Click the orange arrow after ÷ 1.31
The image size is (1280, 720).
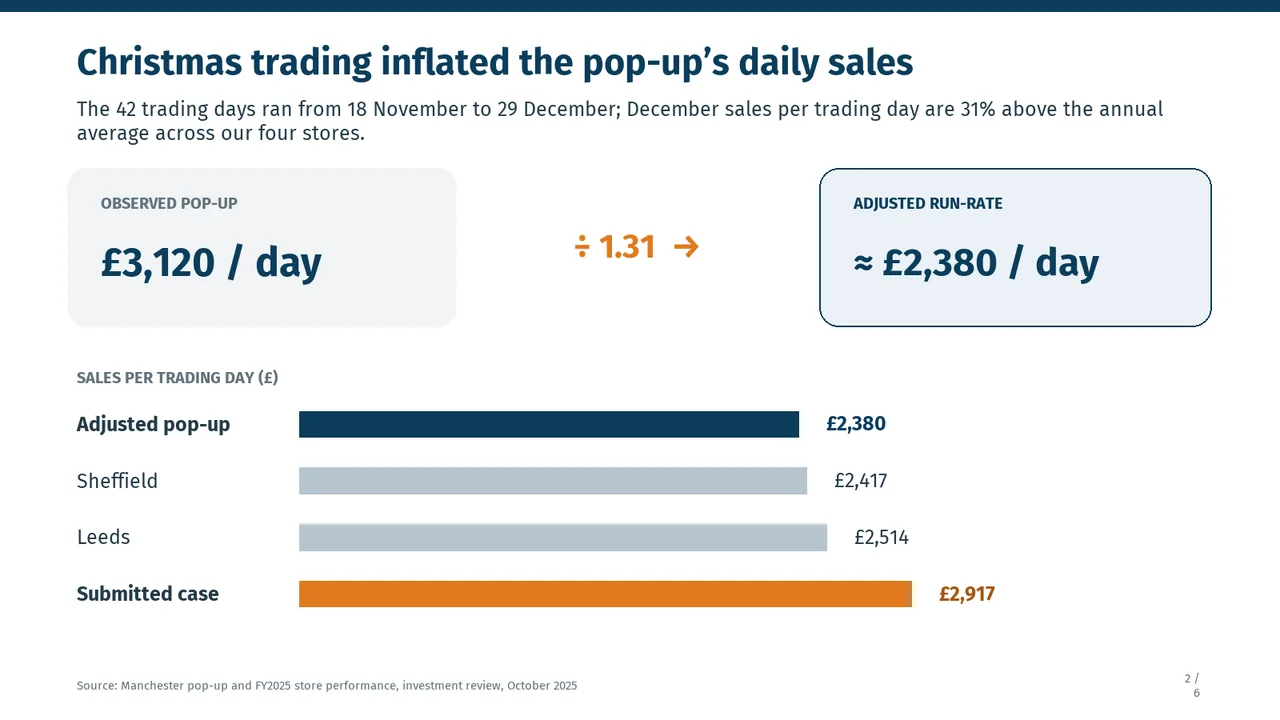point(686,246)
